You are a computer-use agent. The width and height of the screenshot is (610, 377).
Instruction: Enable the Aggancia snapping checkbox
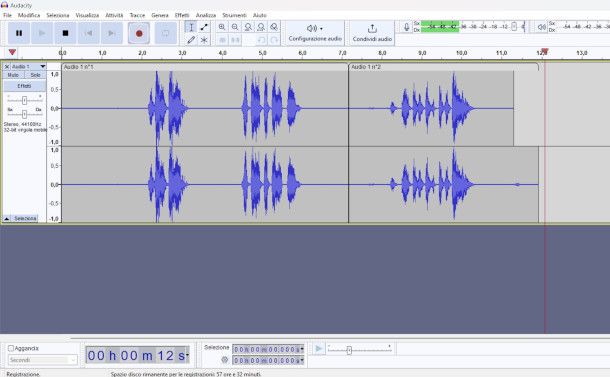click(x=11, y=349)
